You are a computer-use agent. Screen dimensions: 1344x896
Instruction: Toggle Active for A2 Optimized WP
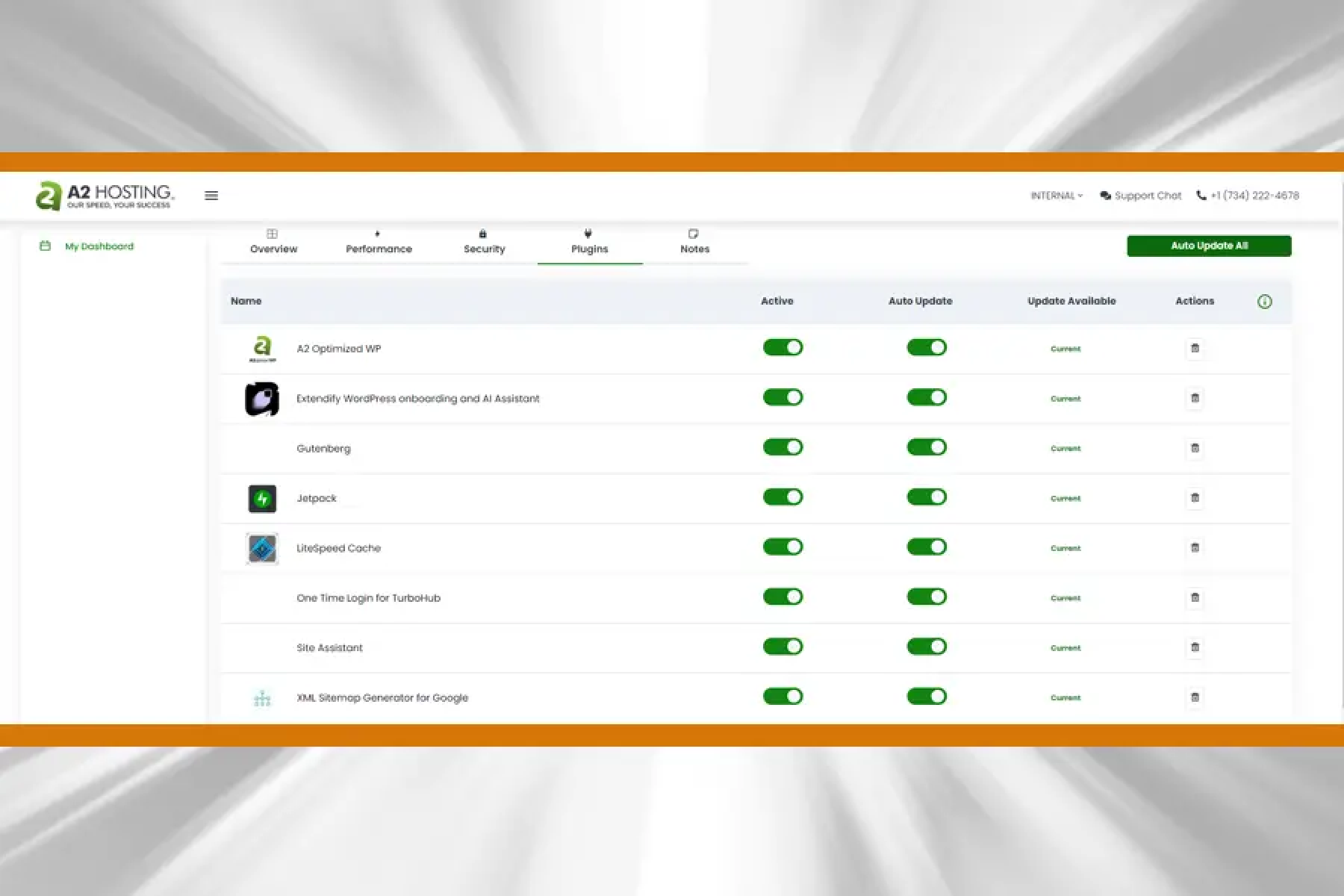pos(783,347)
